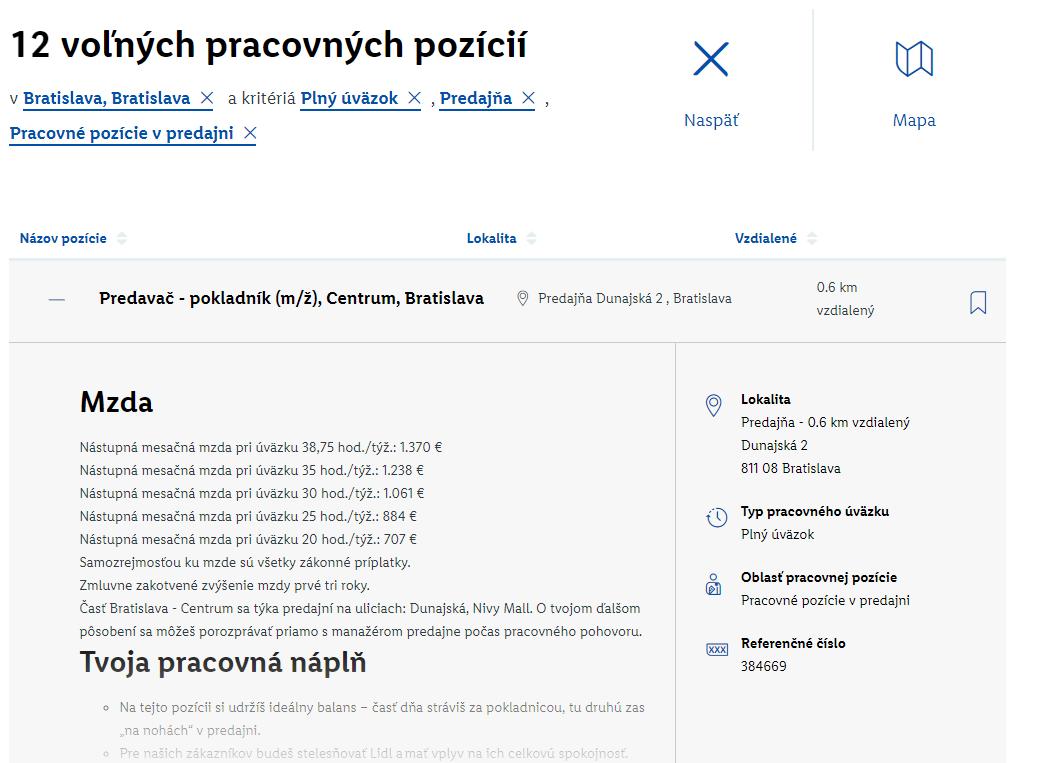Click the clock icon for Typ pracovného úväzku
This screenshot has height=763, width=1040.
coord(716,517)
